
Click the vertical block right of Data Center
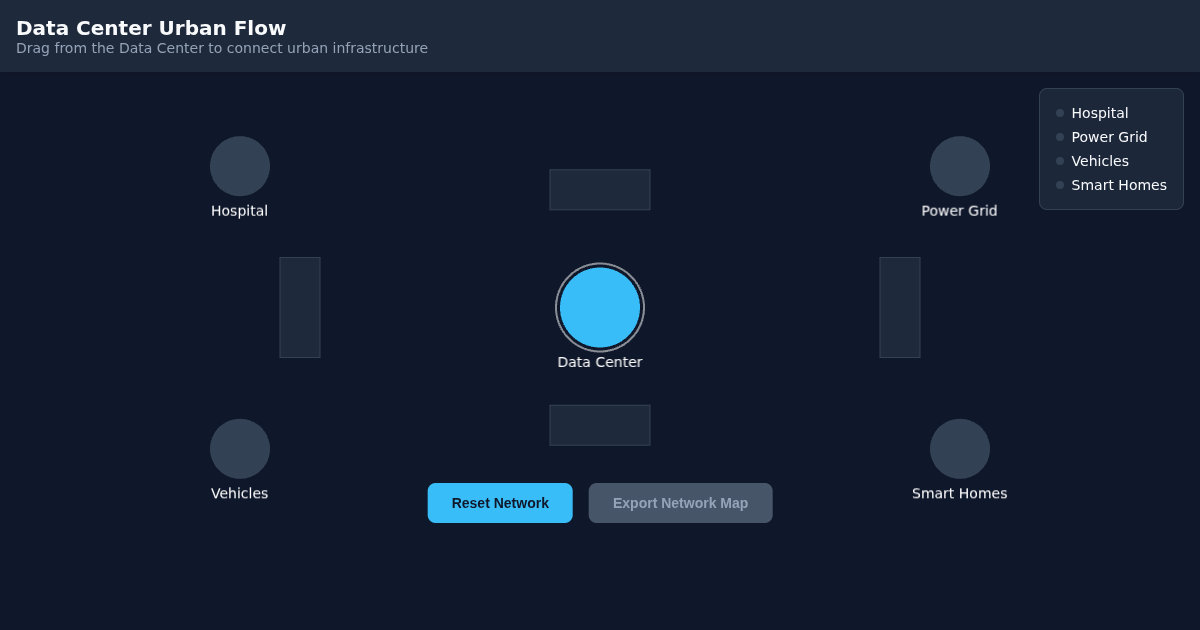900,307
